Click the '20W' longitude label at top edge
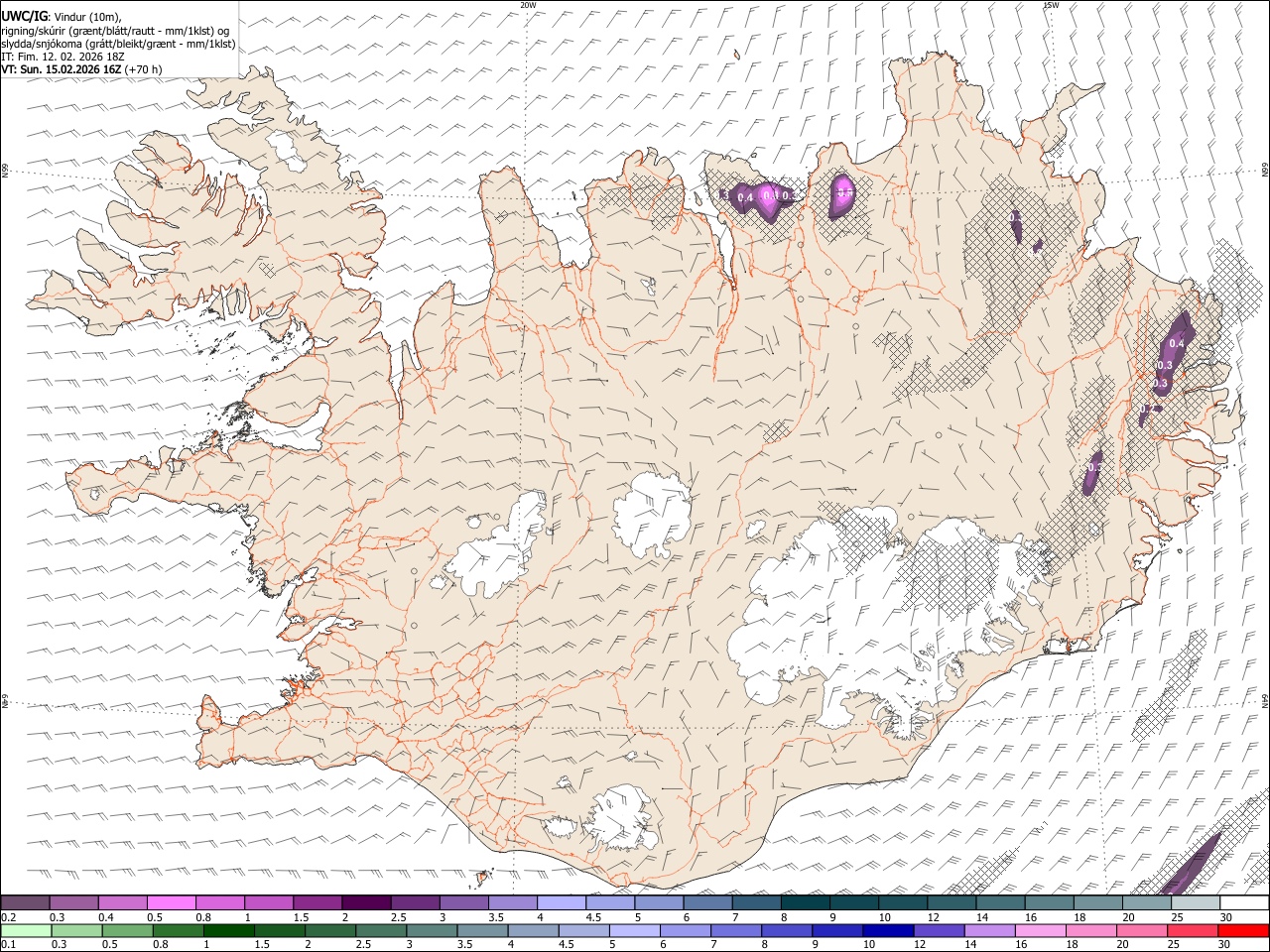The image size is (1270, 952). 529,5
